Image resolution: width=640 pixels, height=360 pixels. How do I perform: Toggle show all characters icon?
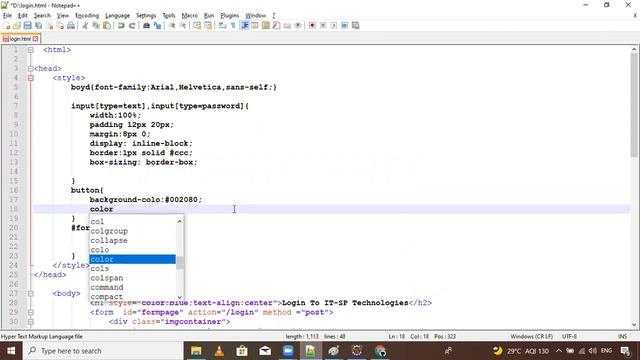(x=233, y=25)
